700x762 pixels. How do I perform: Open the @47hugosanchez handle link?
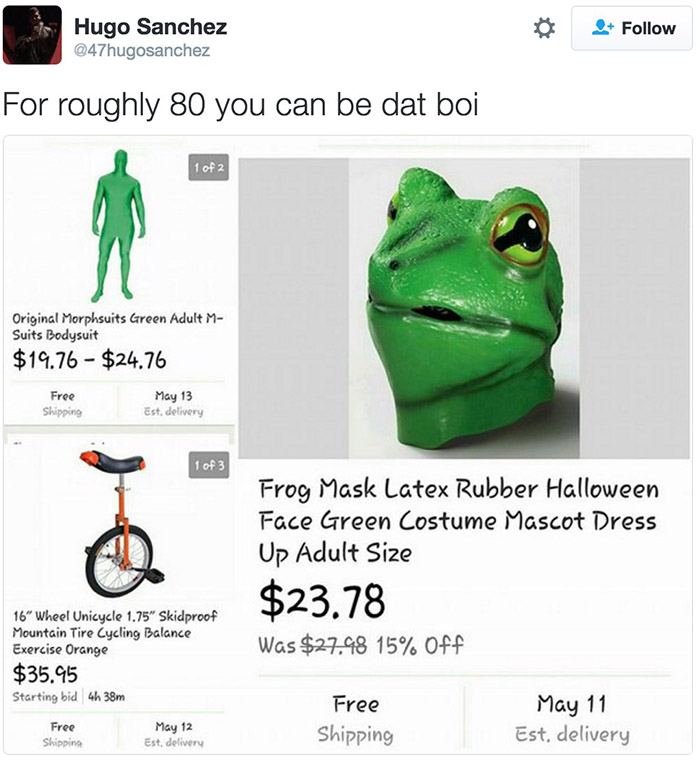coord(142,50)
